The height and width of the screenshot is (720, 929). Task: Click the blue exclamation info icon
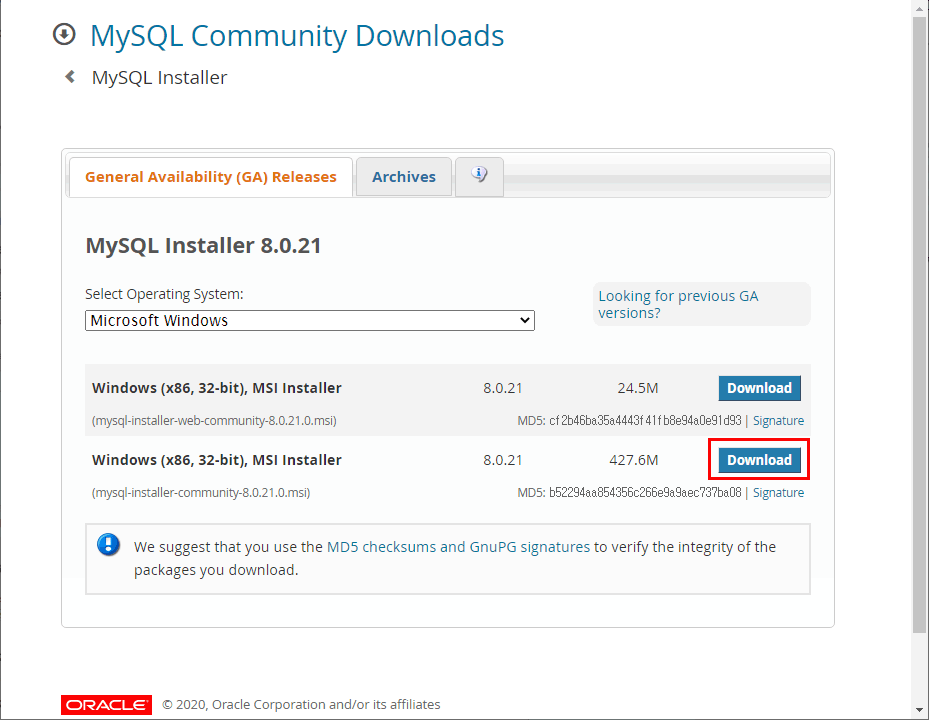click(x=108, y=544)
